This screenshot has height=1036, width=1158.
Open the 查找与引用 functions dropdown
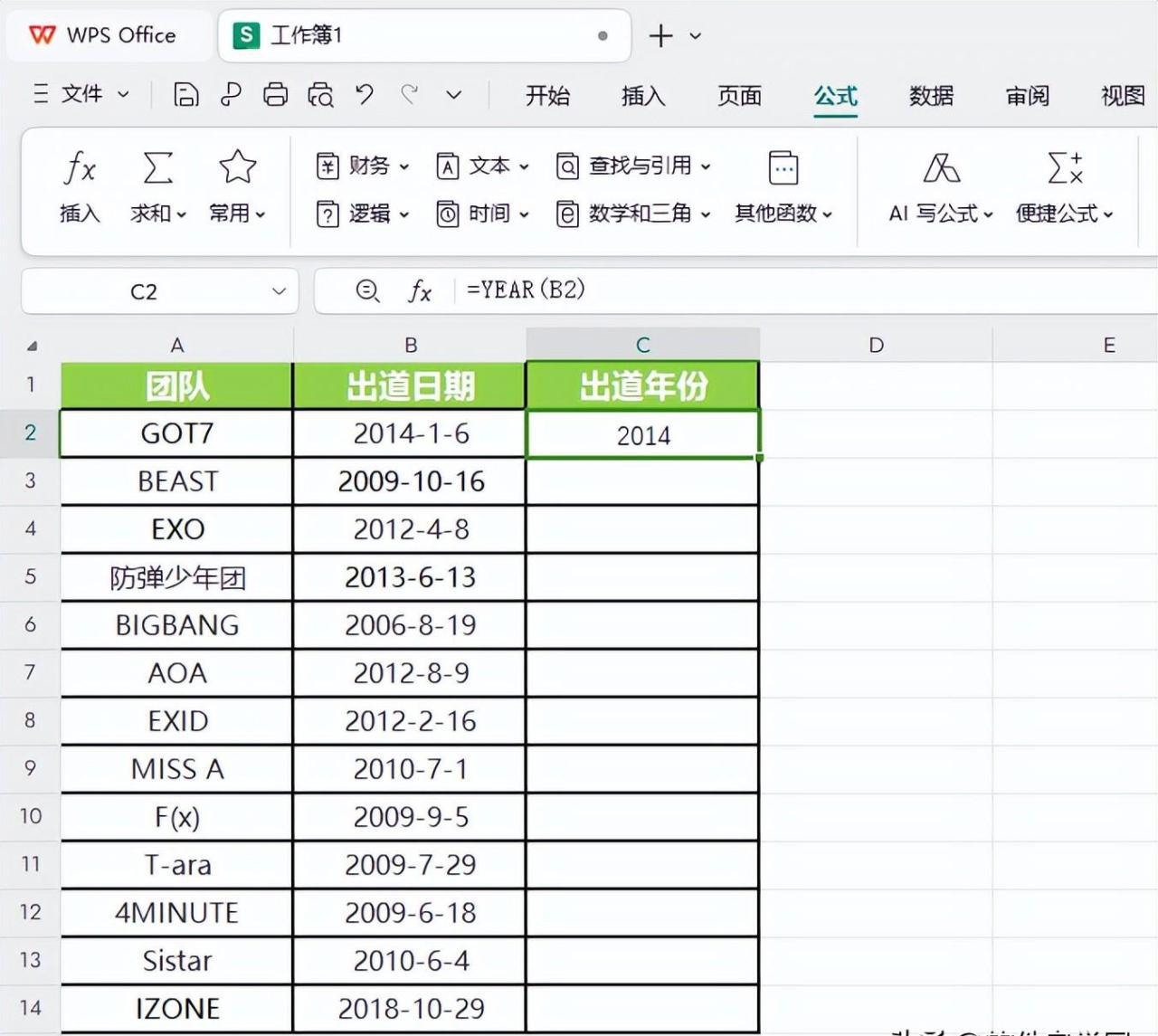(x=633, y=166)
